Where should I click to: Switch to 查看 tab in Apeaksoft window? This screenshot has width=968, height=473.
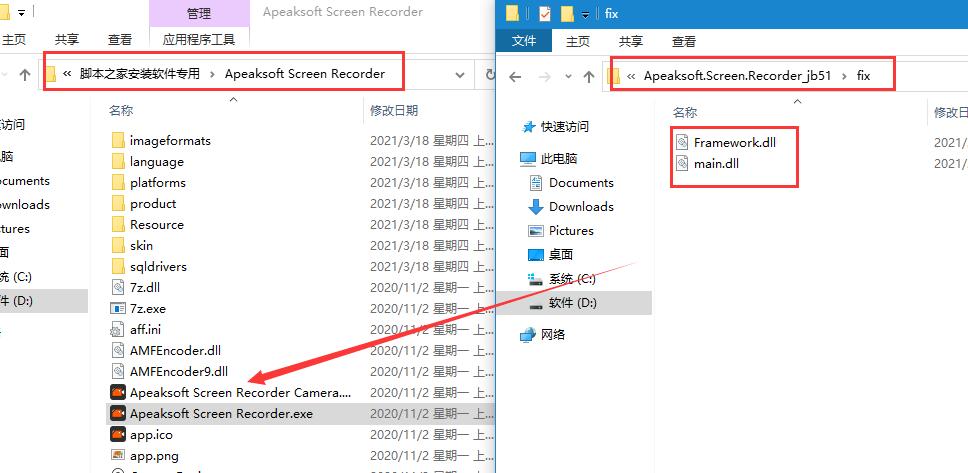[120, 40]
